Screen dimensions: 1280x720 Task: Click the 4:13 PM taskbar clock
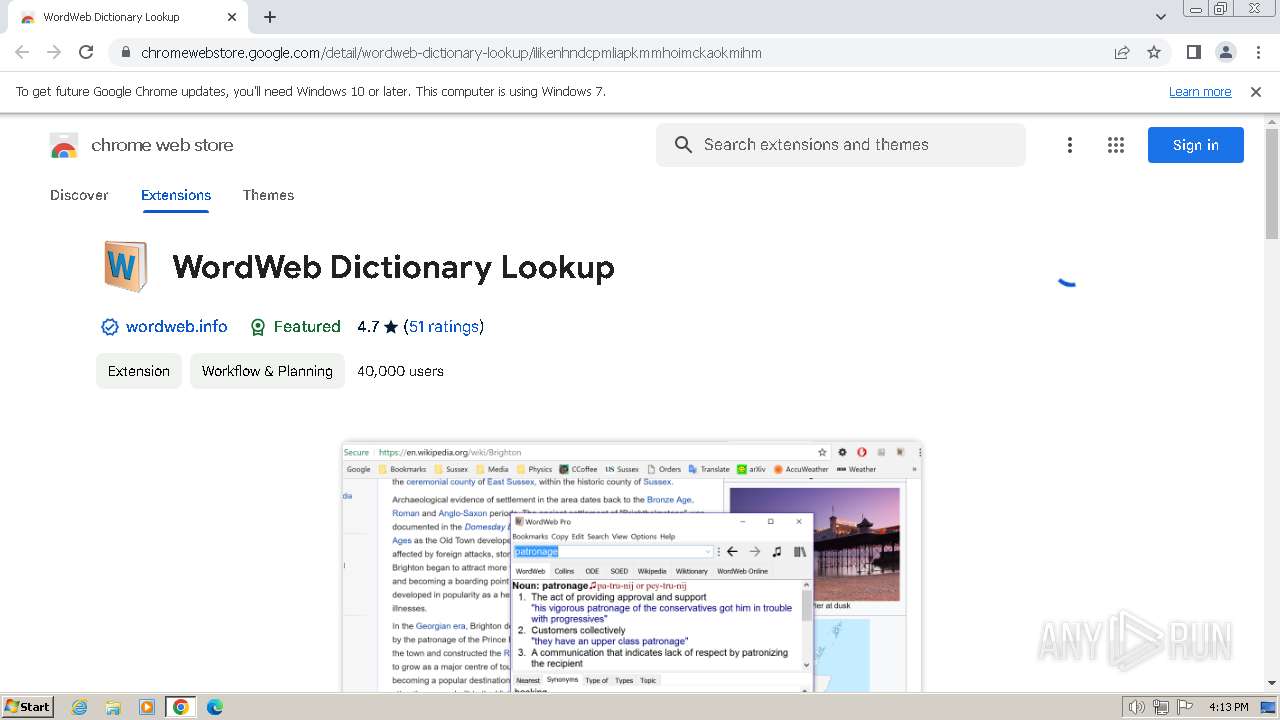(x=1229, y=707)
